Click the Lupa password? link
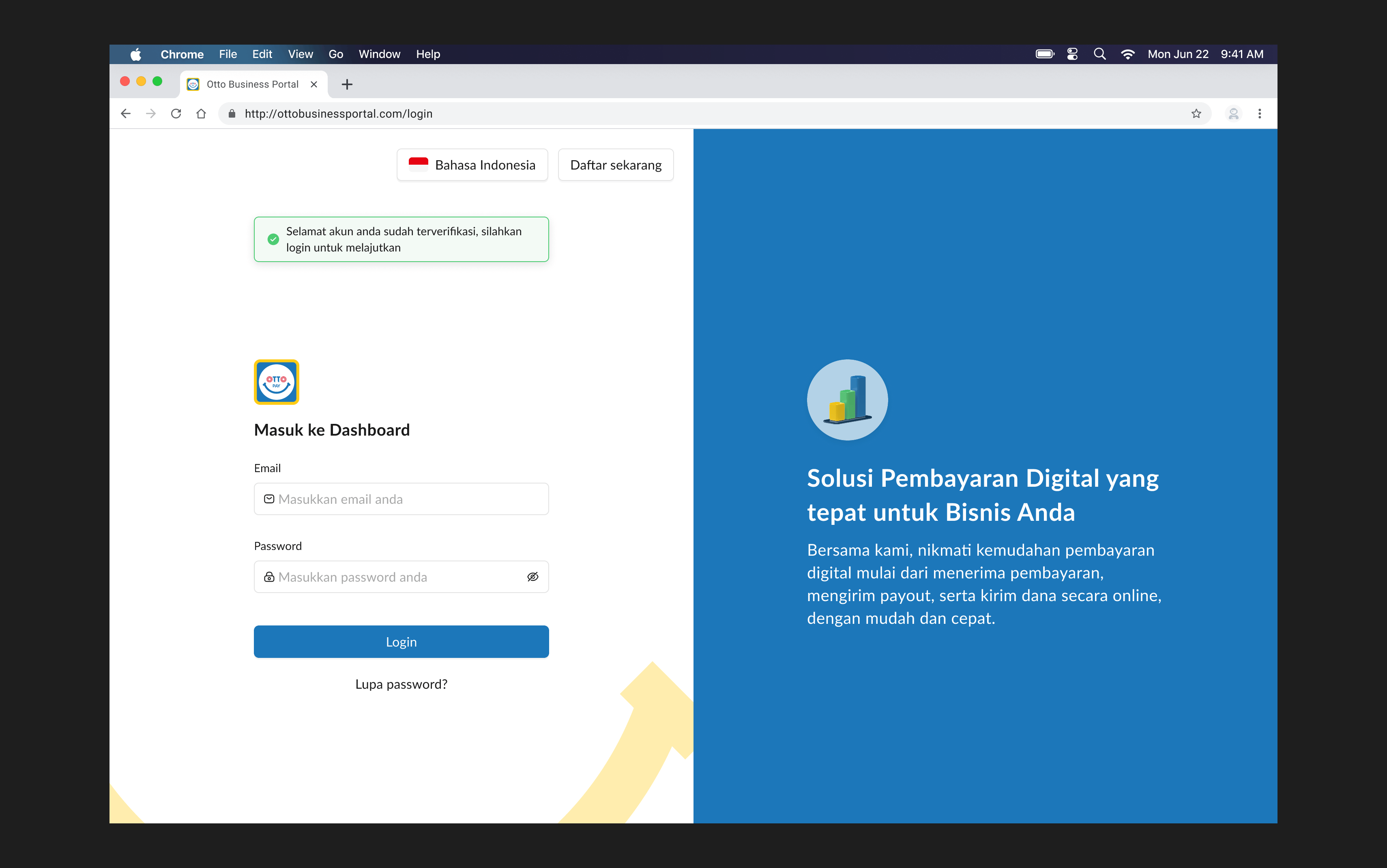Image resolution: width=1387 pixels, height=868 pixels. click(x=401, y=684)
